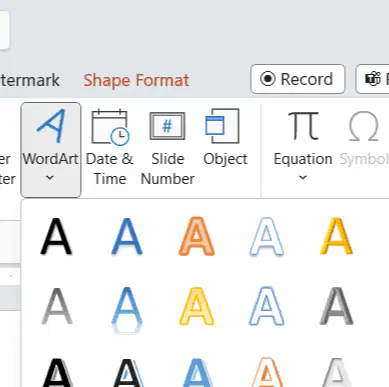Choose the solid blue fill WordArt style
Screen dimensions: 389x387
pyautogui.click(x=127, y=236)
